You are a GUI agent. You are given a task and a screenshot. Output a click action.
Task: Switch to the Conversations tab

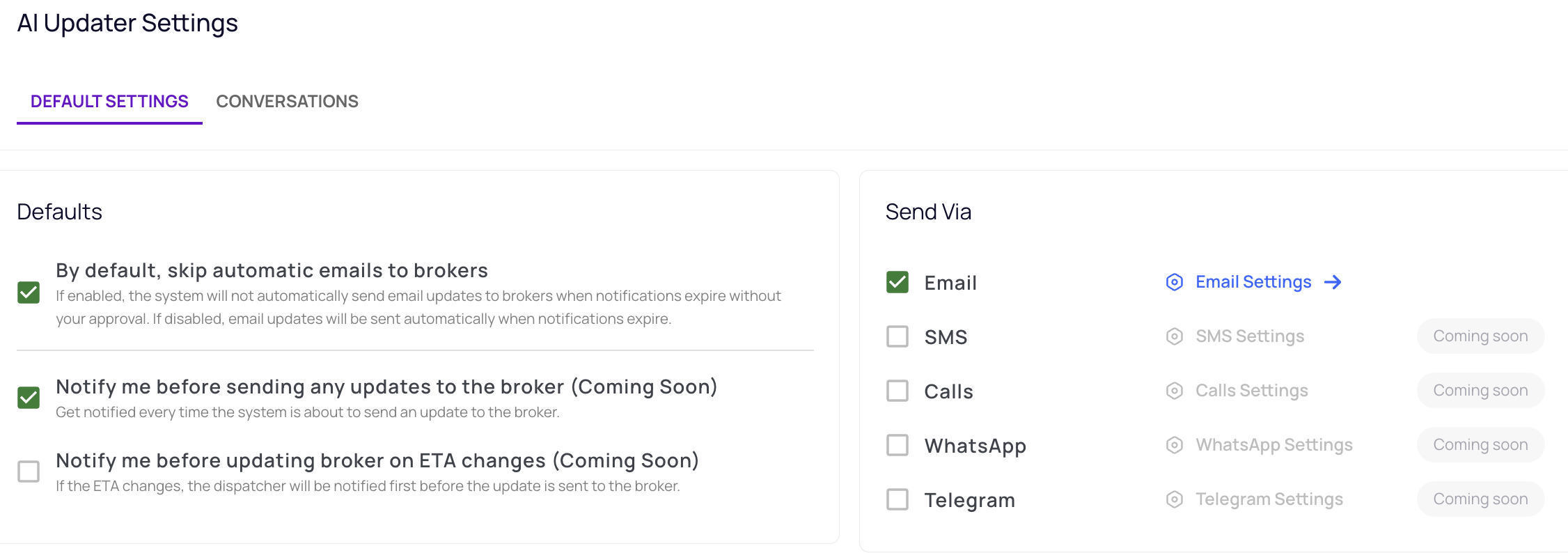pyautogui.click(x=287, y=102)
